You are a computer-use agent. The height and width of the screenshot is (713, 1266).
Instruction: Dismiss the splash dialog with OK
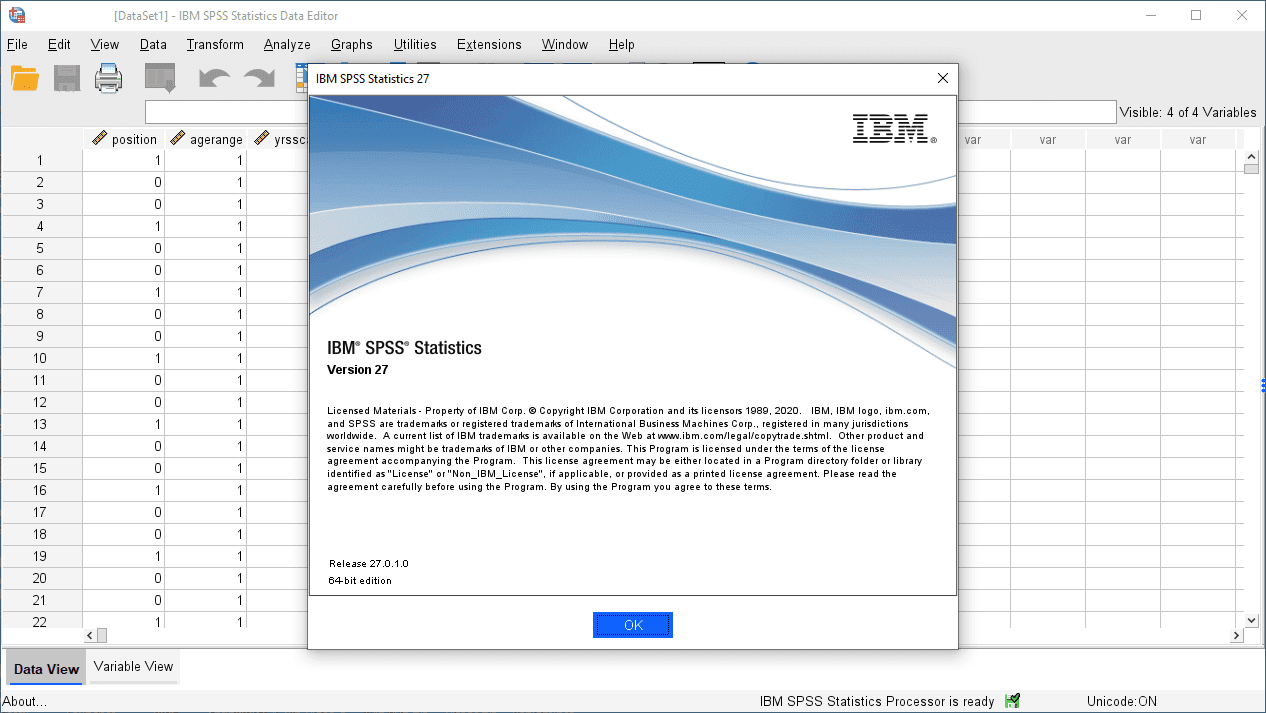click(x=632, y=624)
